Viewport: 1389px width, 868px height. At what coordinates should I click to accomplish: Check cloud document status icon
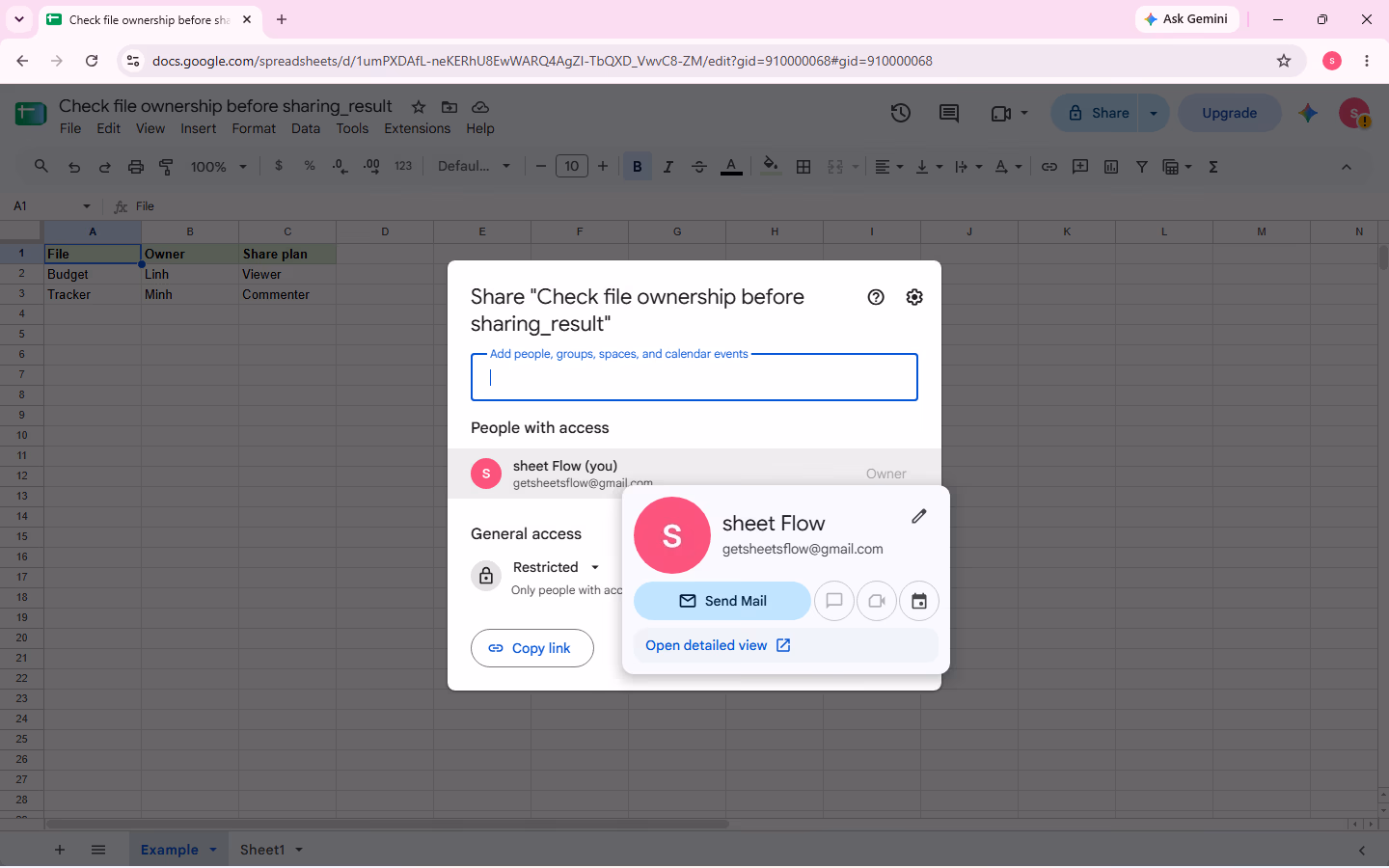point(480,107)
